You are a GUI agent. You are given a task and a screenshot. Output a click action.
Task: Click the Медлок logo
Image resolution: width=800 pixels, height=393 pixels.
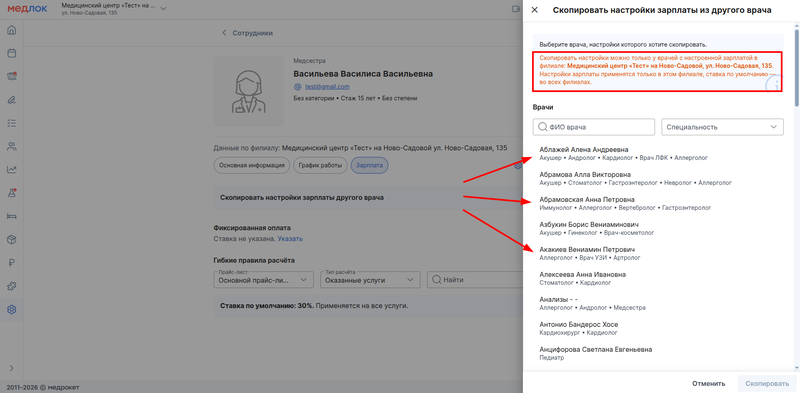tap(28, 9)
